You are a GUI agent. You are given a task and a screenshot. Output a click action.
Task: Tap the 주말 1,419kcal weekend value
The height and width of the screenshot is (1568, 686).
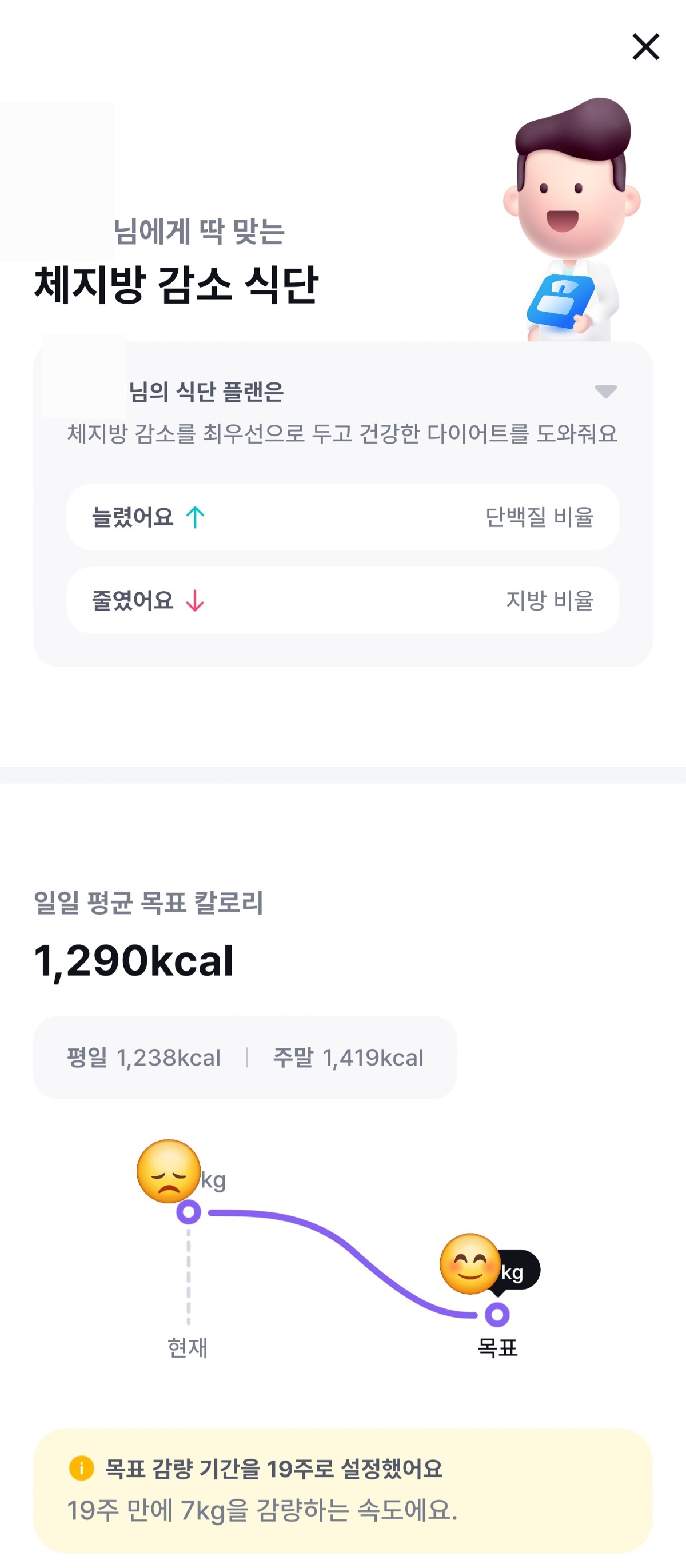coord(348,1058)
